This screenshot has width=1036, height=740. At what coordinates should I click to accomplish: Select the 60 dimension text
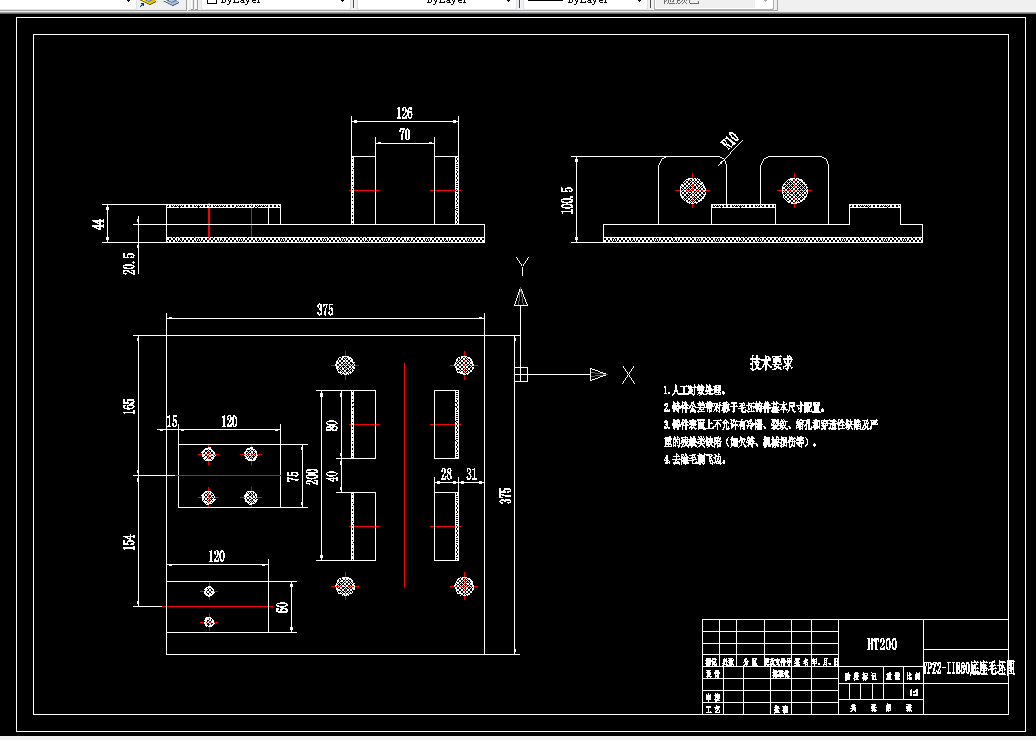click(x=283, y=607)
